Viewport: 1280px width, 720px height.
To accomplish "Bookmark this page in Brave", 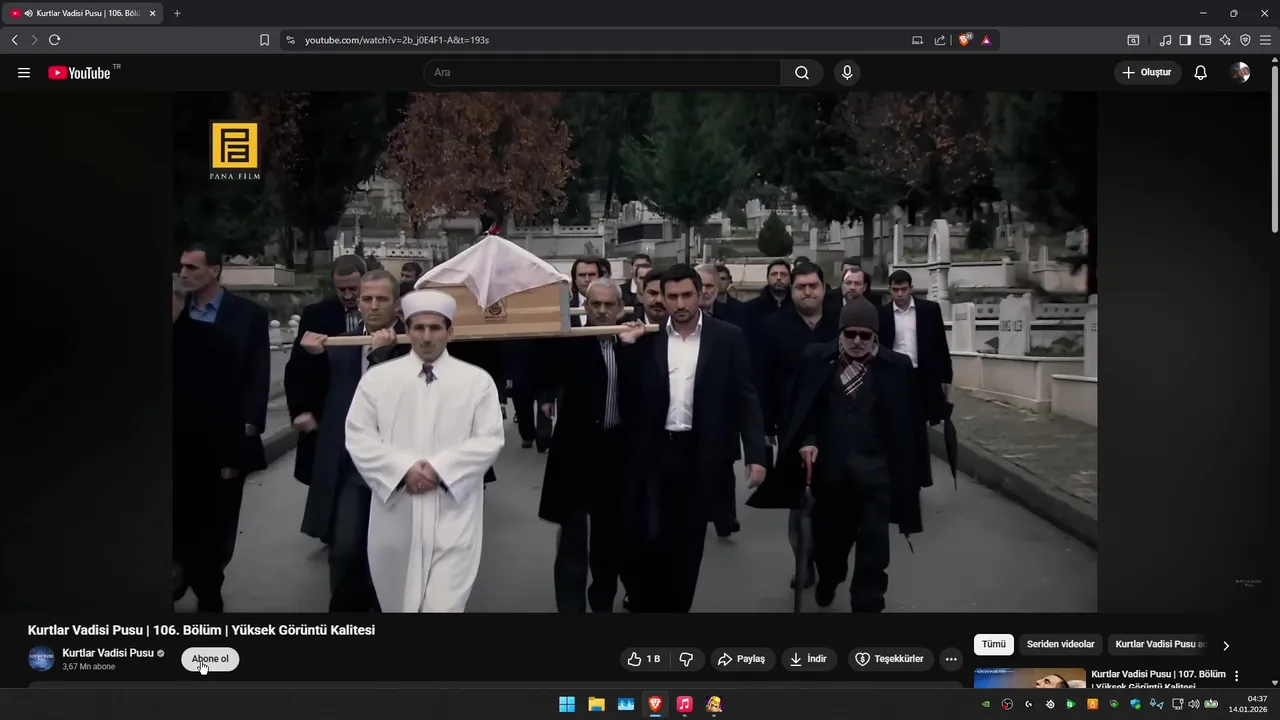I will click(x=264, y=40).
